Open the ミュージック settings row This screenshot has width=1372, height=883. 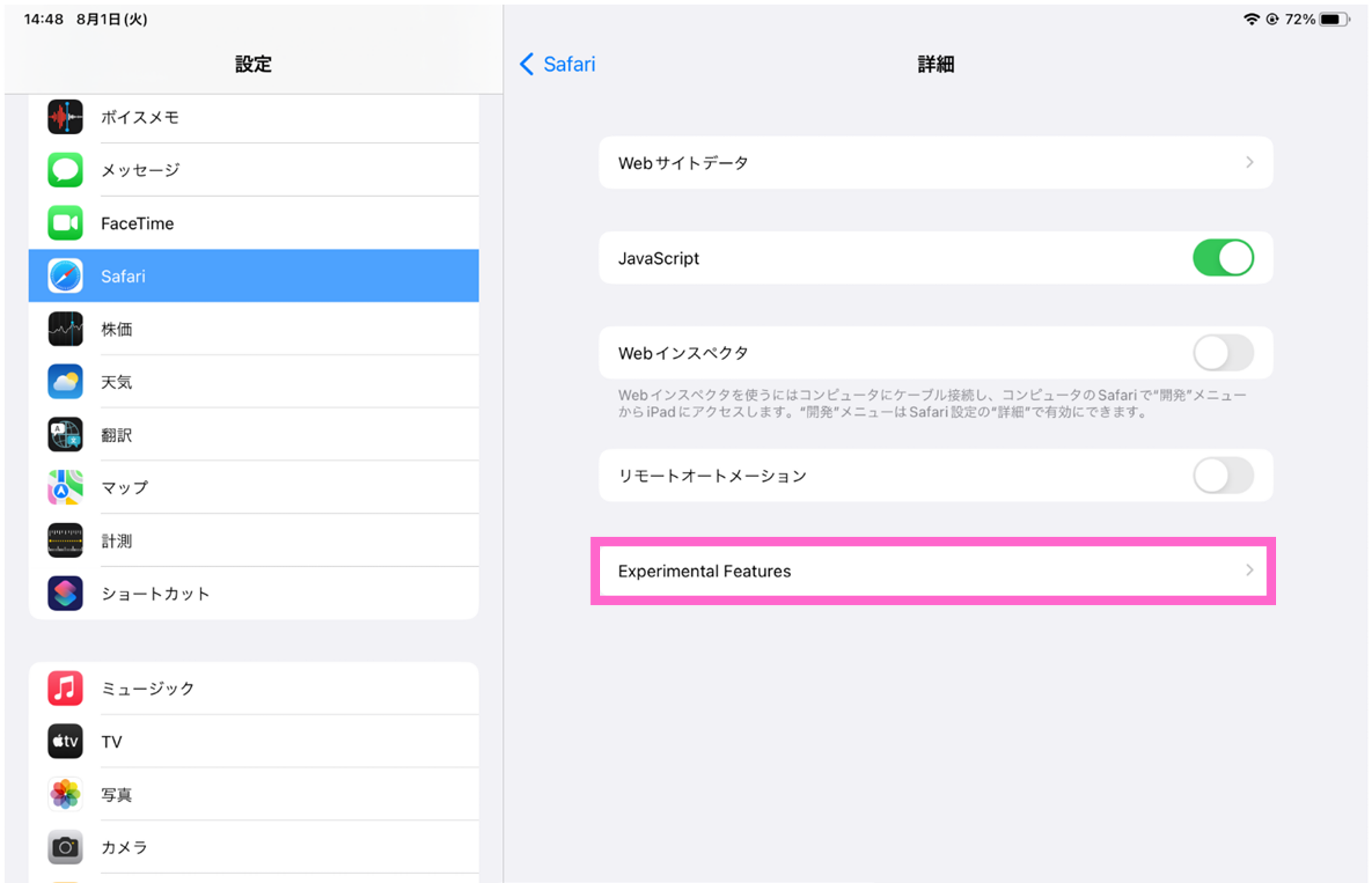click(x=253, y=688)
